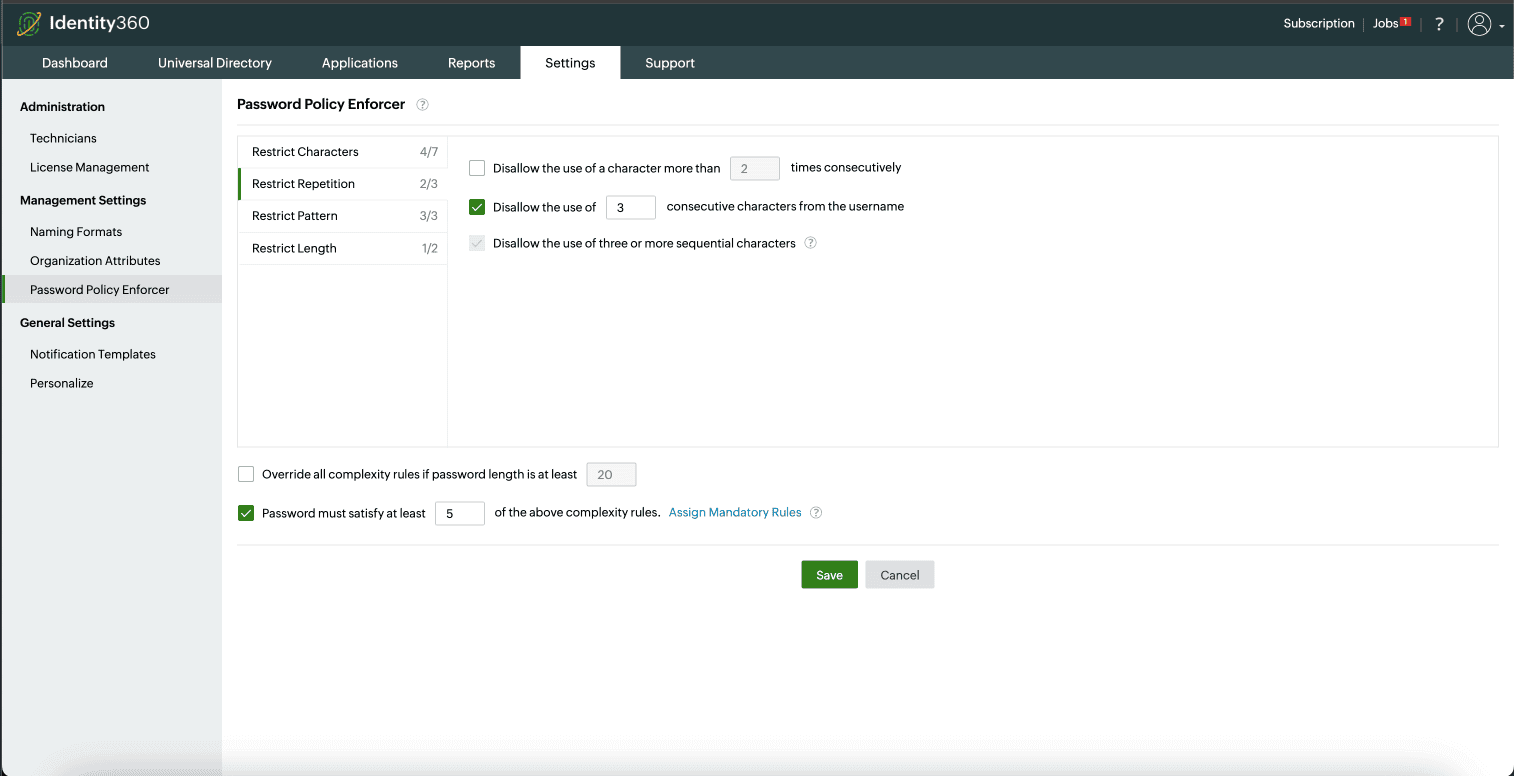Click the username consecutive characters count field
Viewport: 1514px width, 776px height.
[x=631, y=207]
